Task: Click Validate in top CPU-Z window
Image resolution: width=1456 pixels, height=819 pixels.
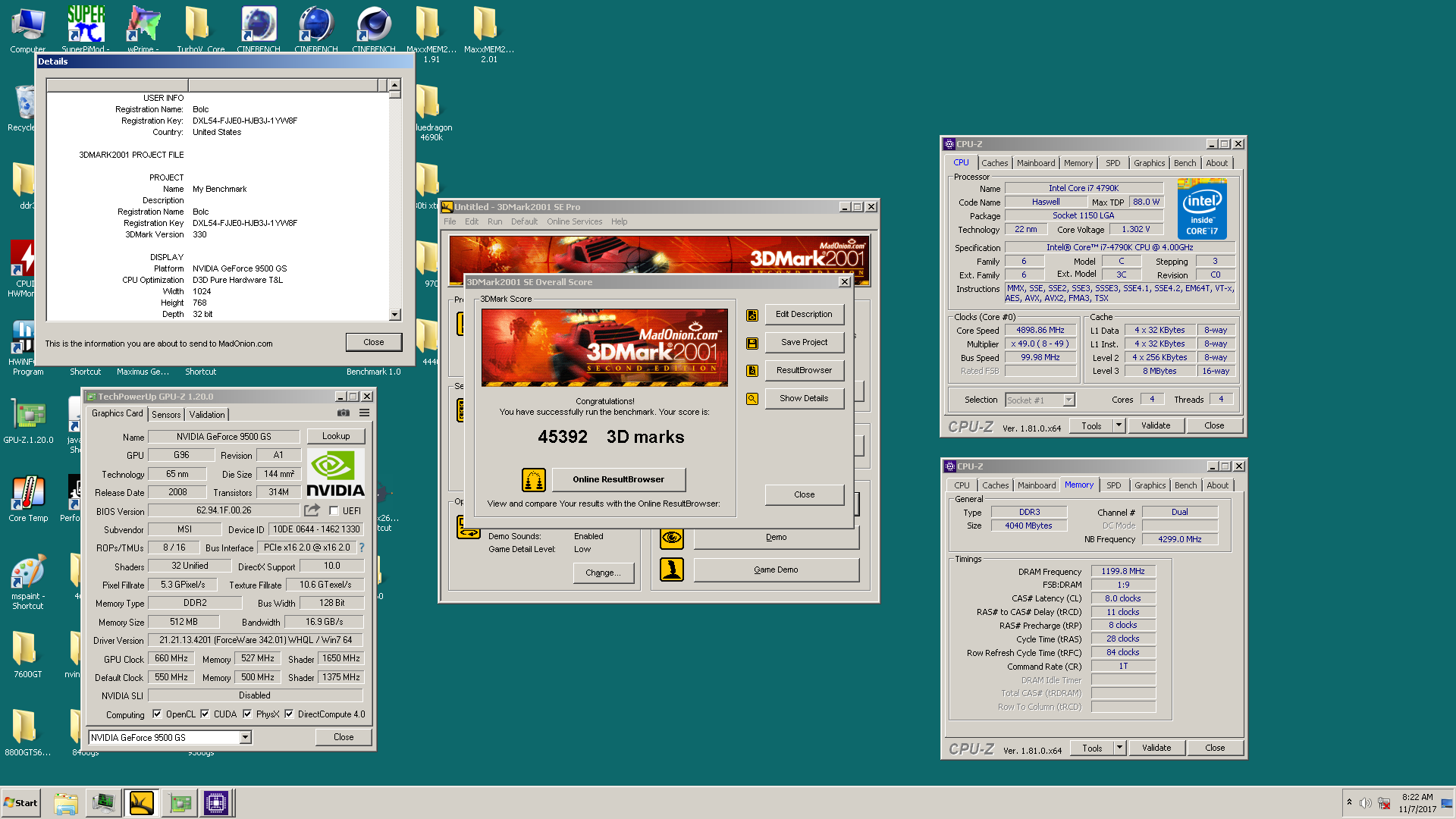Action: coord(1156,426)
